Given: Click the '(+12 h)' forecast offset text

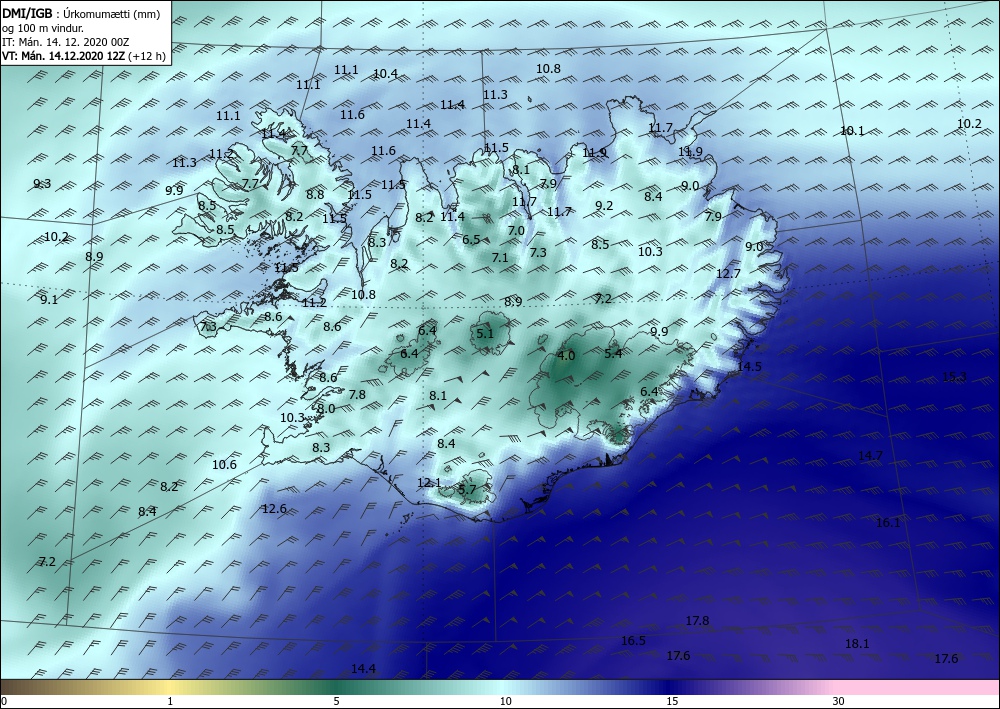Looking at the screenshot, I should [x=147, y=56].
